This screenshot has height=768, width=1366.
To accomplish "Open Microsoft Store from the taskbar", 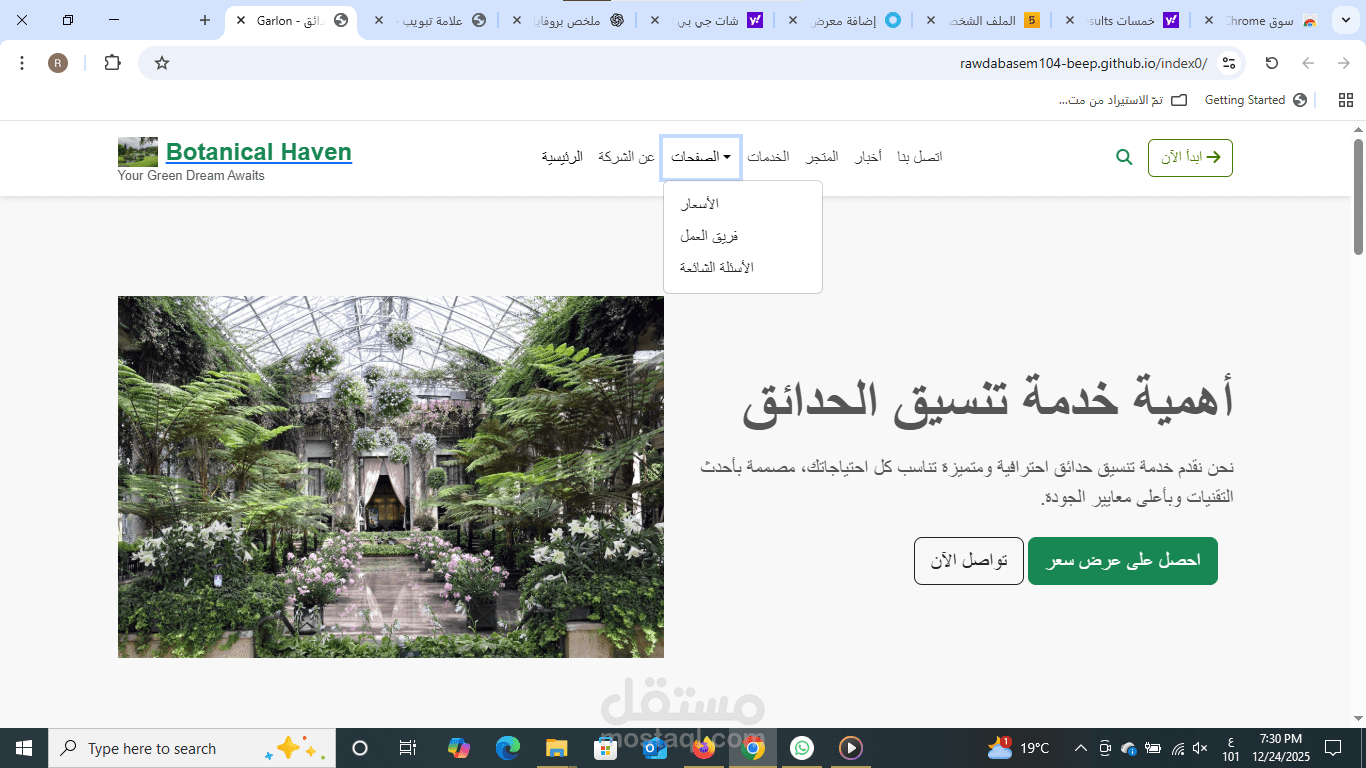I will (606, 748).
